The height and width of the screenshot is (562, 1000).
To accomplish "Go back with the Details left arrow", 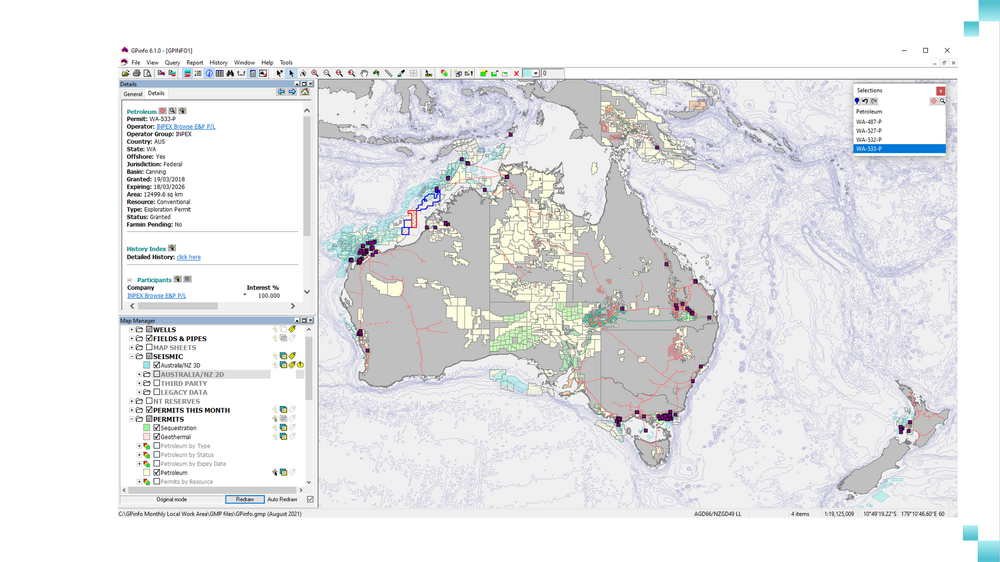I will click(281, 92).
